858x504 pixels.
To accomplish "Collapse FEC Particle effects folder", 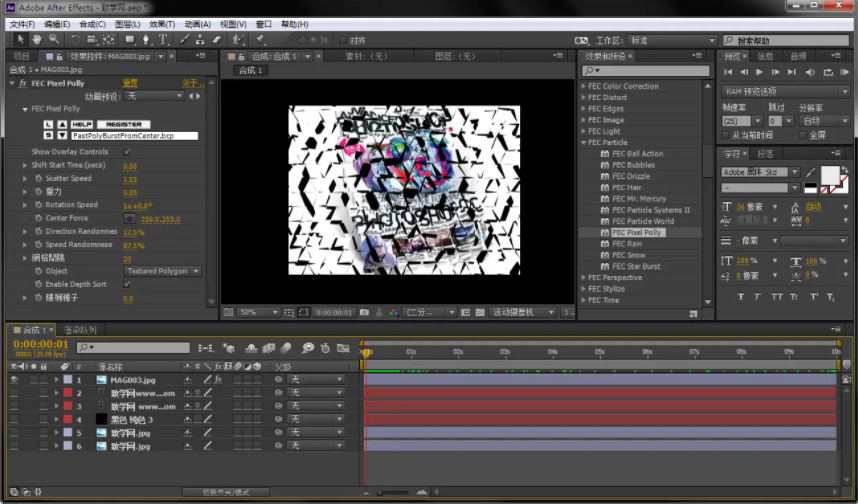I will coord(583,142).
